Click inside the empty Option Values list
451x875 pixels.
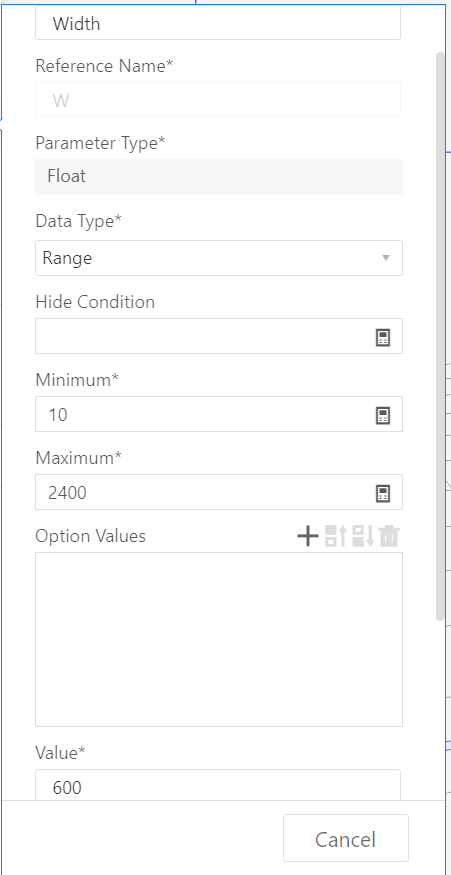click(219, 640)
